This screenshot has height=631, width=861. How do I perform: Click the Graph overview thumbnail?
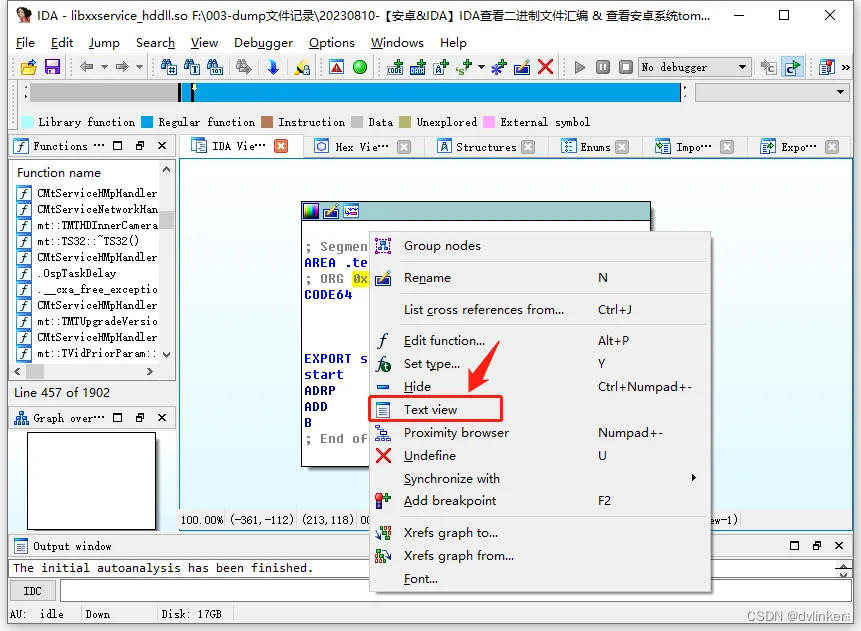pyautogui.click(x=92, y=481)
